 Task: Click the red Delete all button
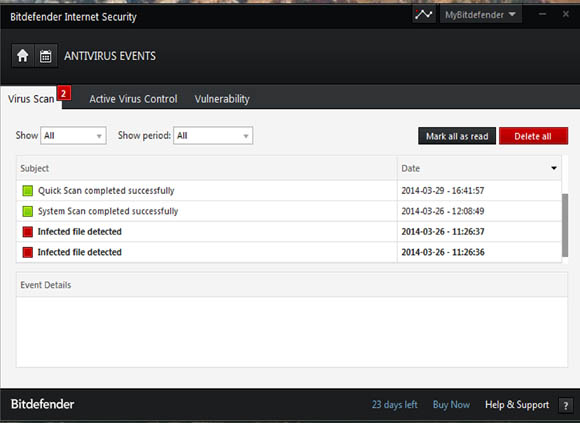533,136
